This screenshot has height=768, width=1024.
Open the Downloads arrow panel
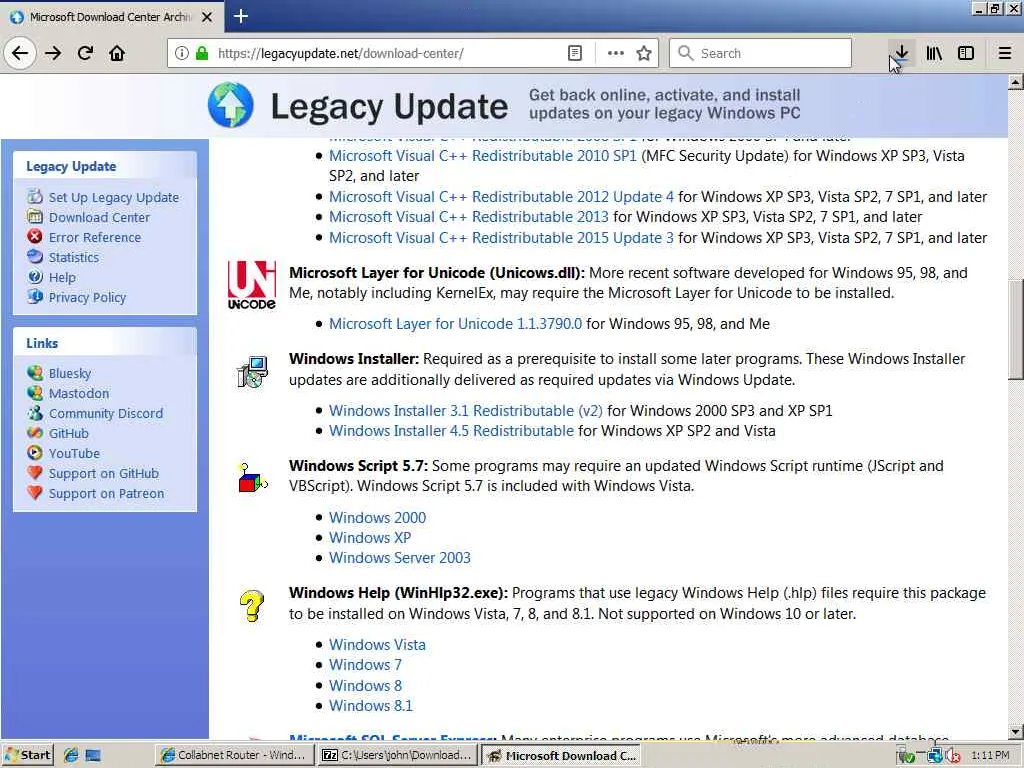[x=901, y=53]
